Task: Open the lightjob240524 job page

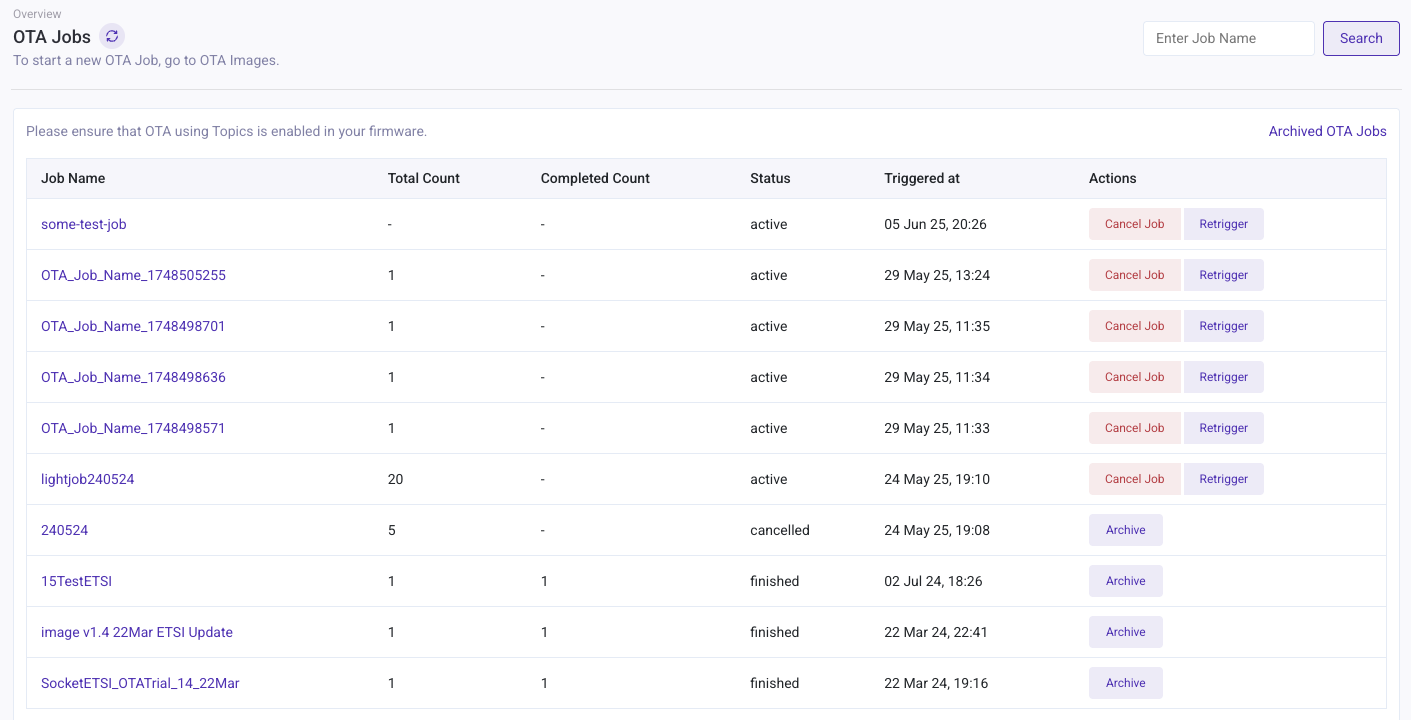Action: pyautogui.click(x=88, y=479)
